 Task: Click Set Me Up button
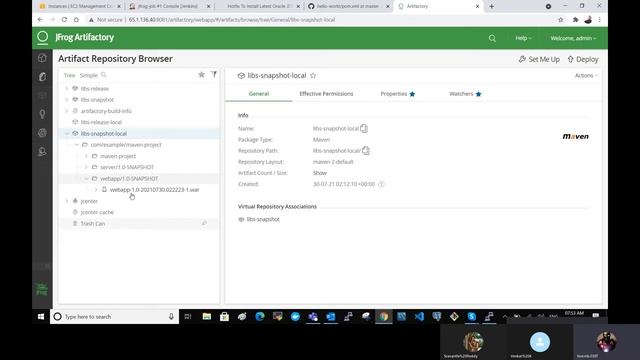pos(539,59)
